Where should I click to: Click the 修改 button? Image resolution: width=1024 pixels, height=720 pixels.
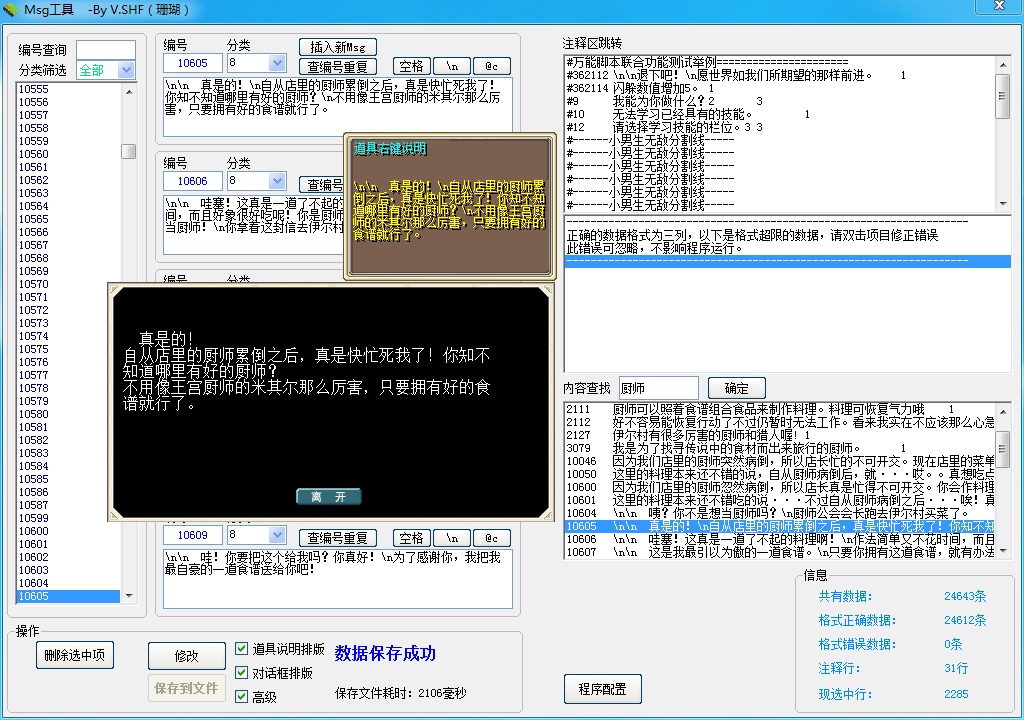coord(186,656)
